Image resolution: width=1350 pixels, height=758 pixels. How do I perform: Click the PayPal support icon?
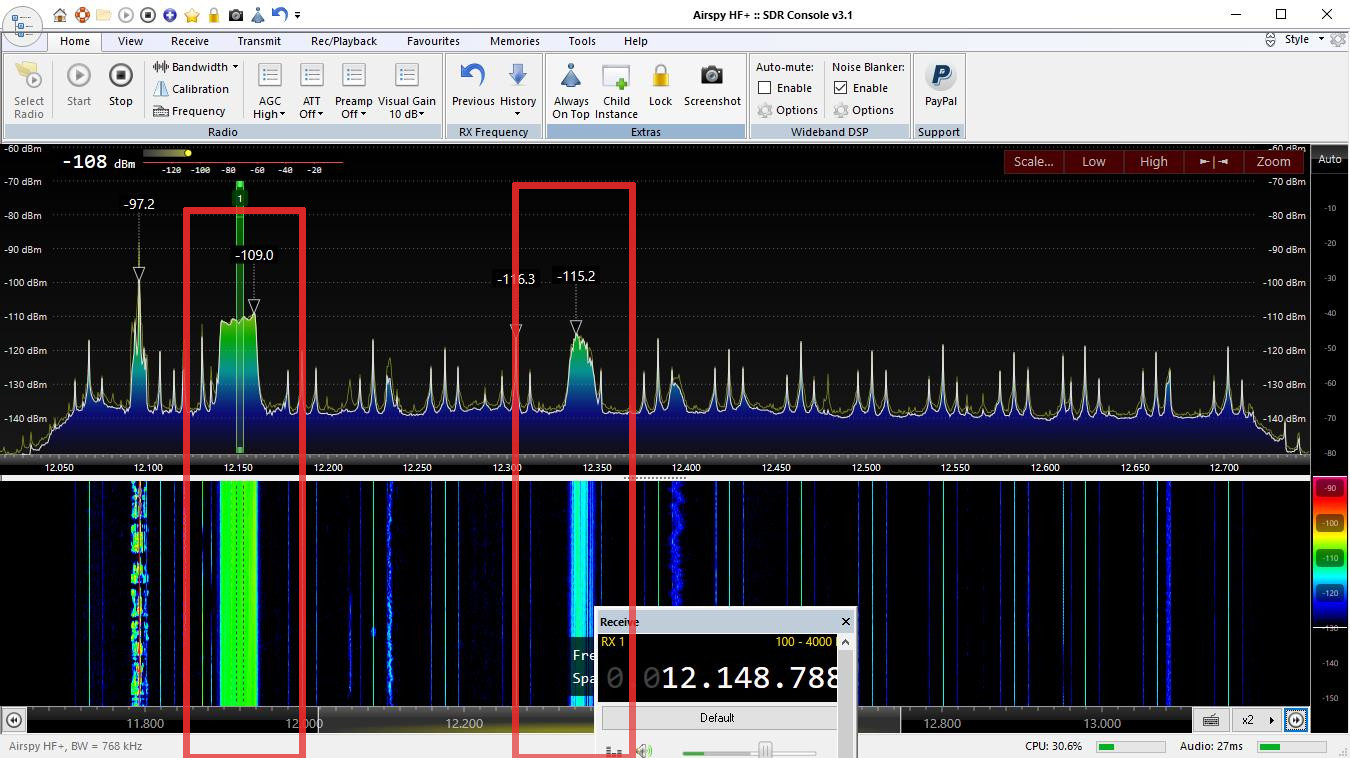point(941,84)
